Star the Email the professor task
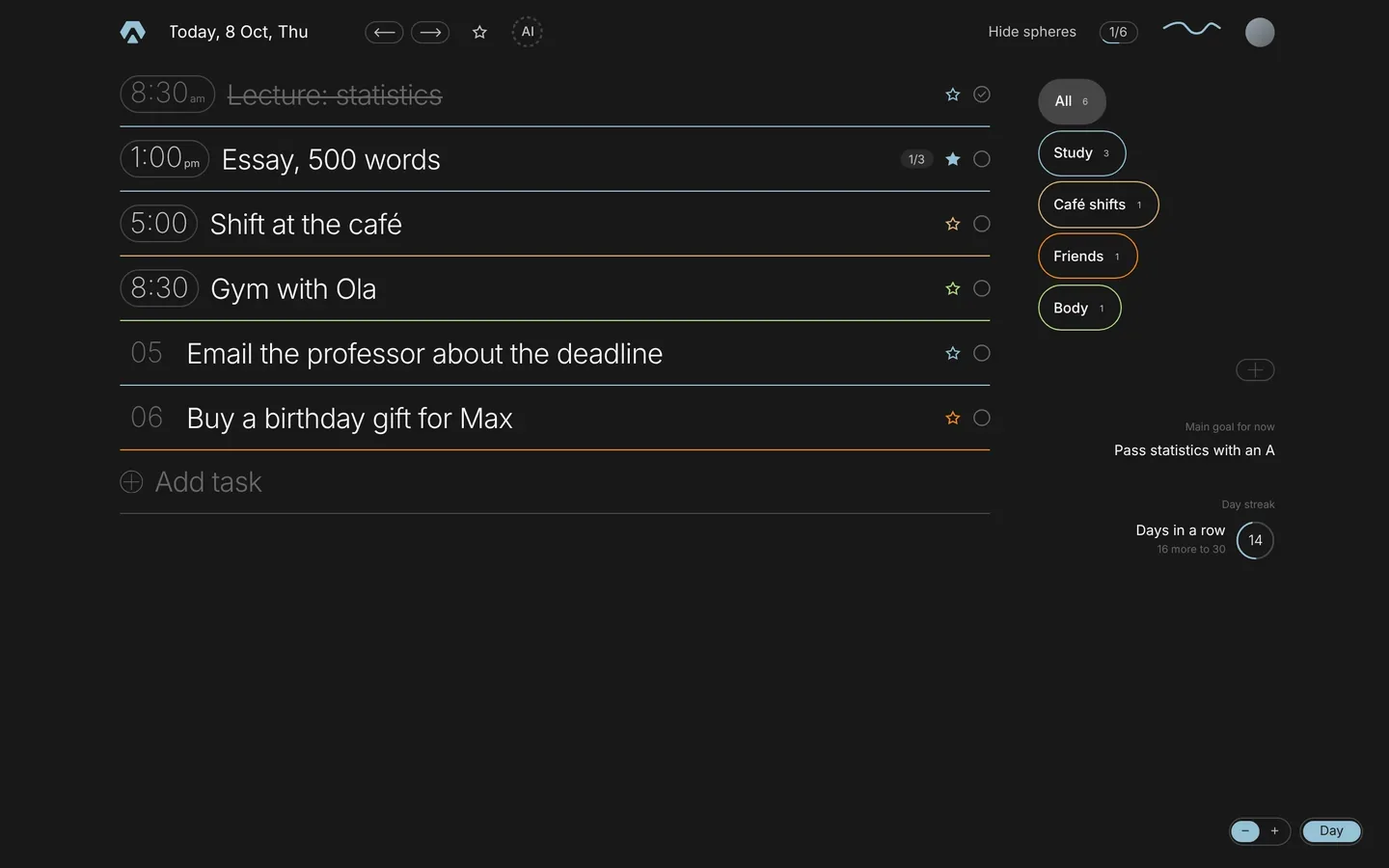1389x868 pixels. [x=953, y=353]
